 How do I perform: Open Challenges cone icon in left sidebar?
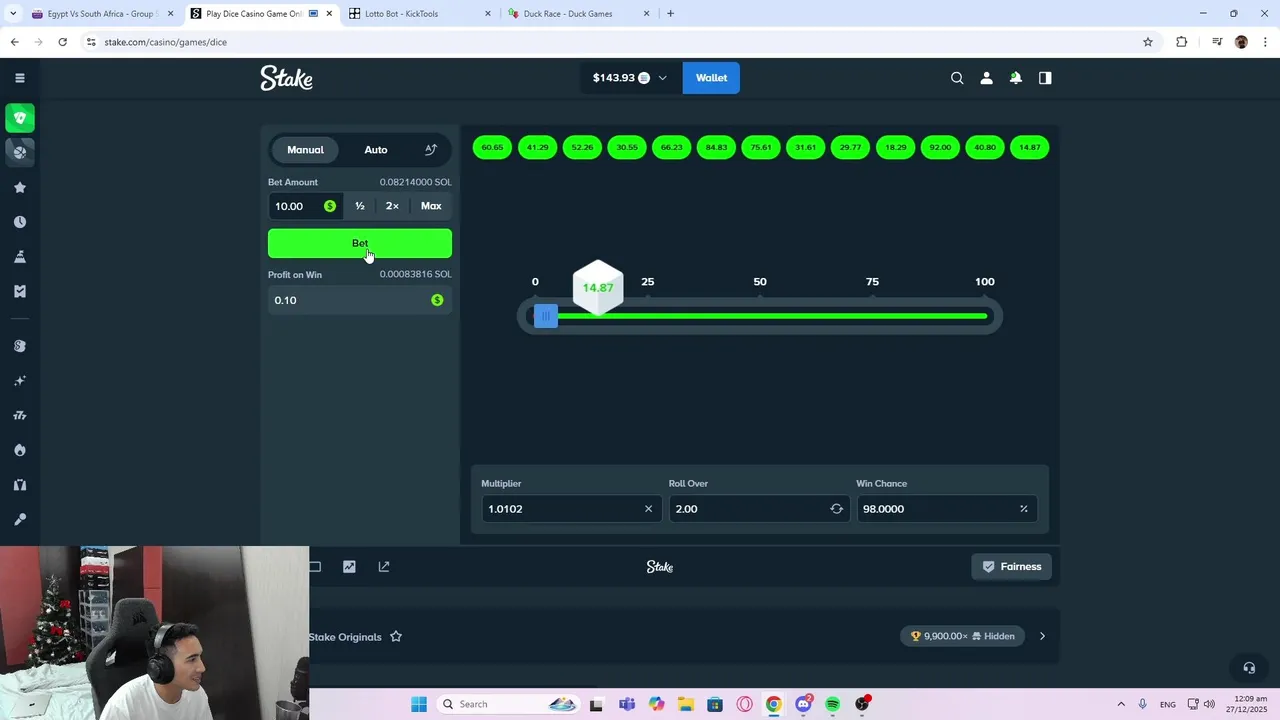point(19,257)
